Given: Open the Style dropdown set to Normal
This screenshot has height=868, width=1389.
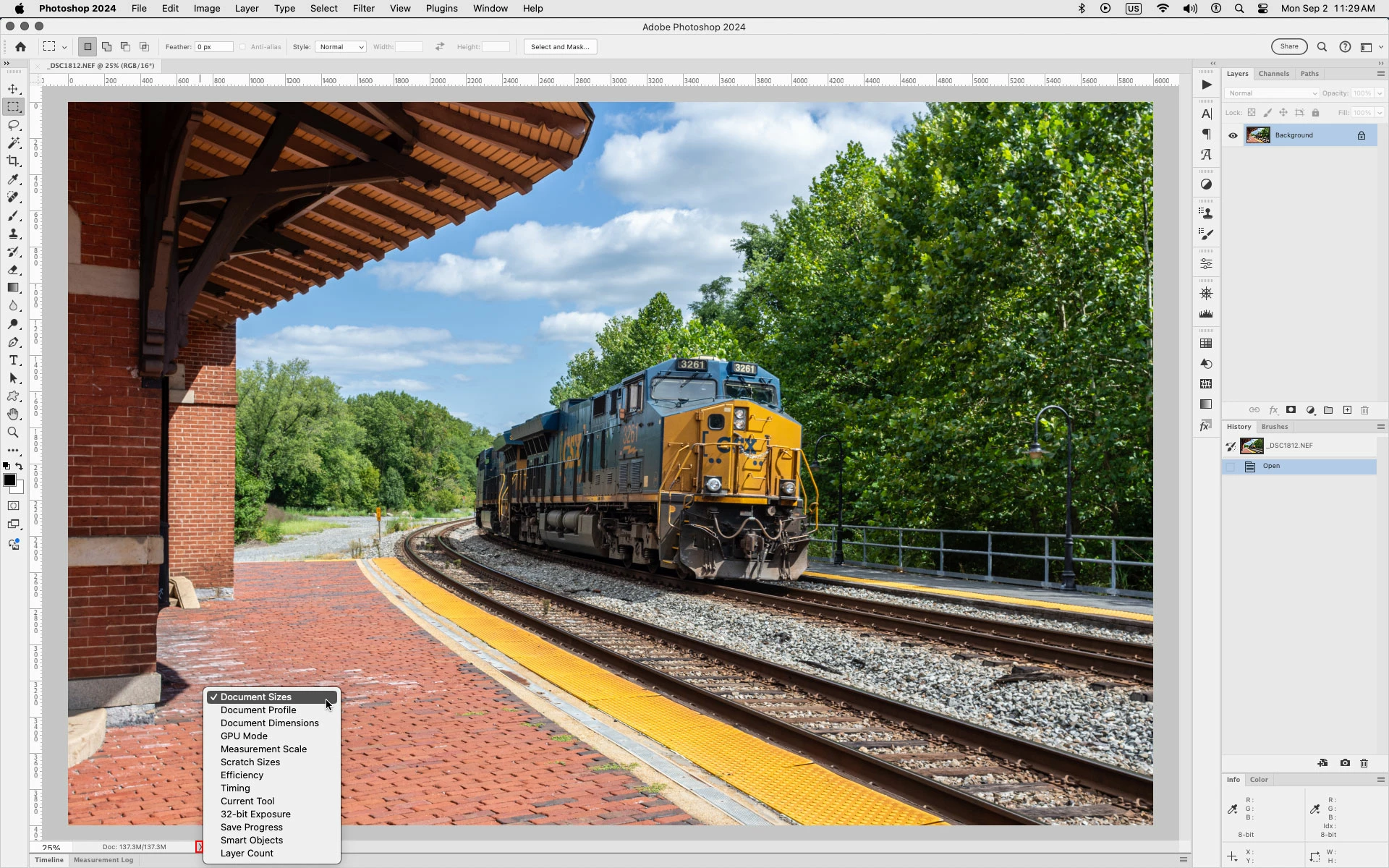Looking at the screenshot, I should click(x=341, y=47).
